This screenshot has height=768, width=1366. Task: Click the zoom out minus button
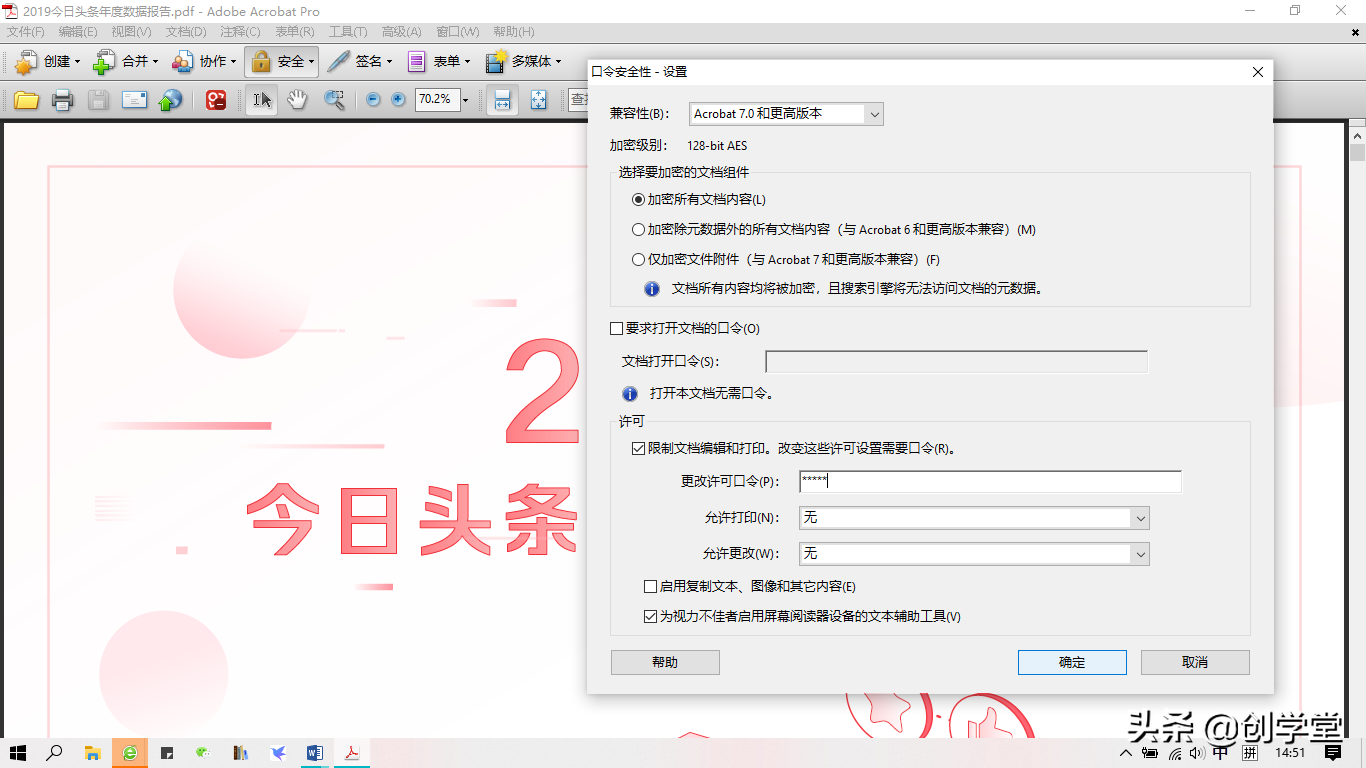[x=374, y=100]
